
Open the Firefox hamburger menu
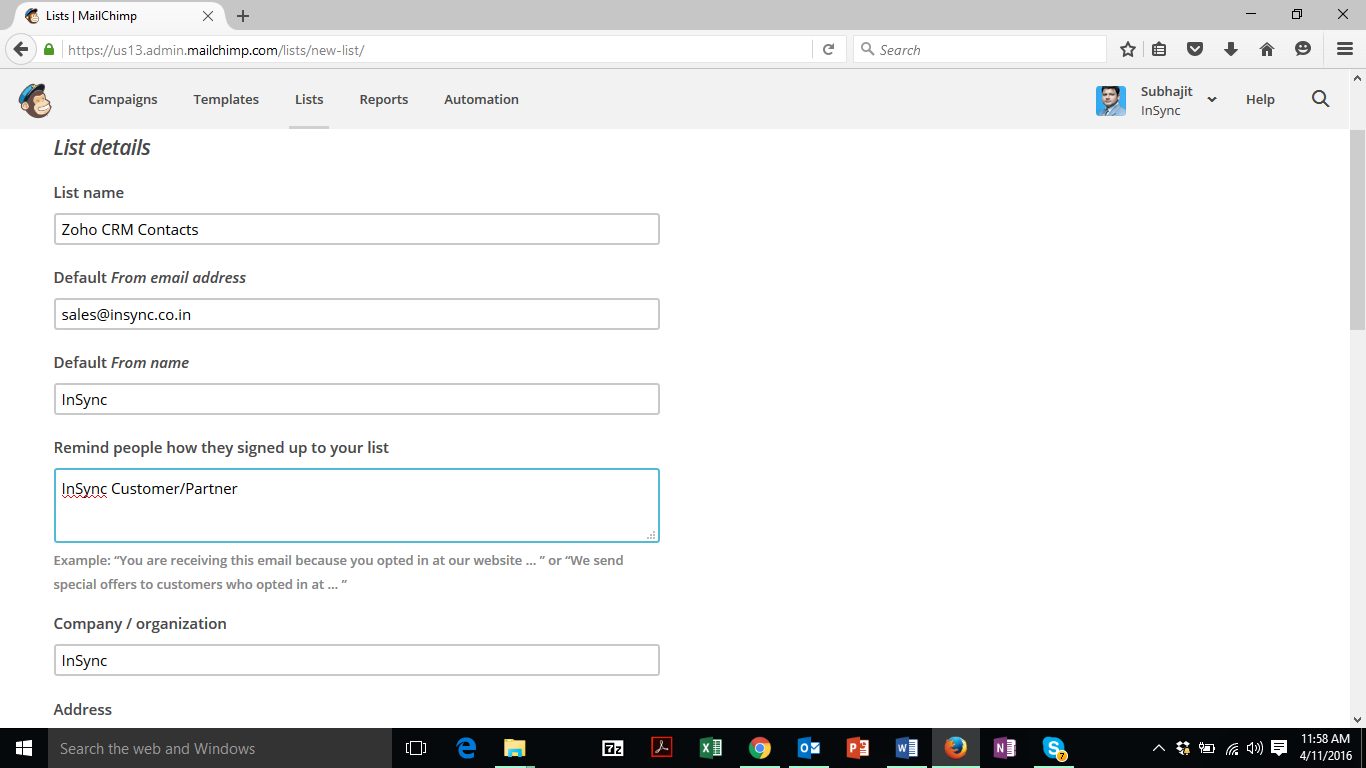(1345, 49)
